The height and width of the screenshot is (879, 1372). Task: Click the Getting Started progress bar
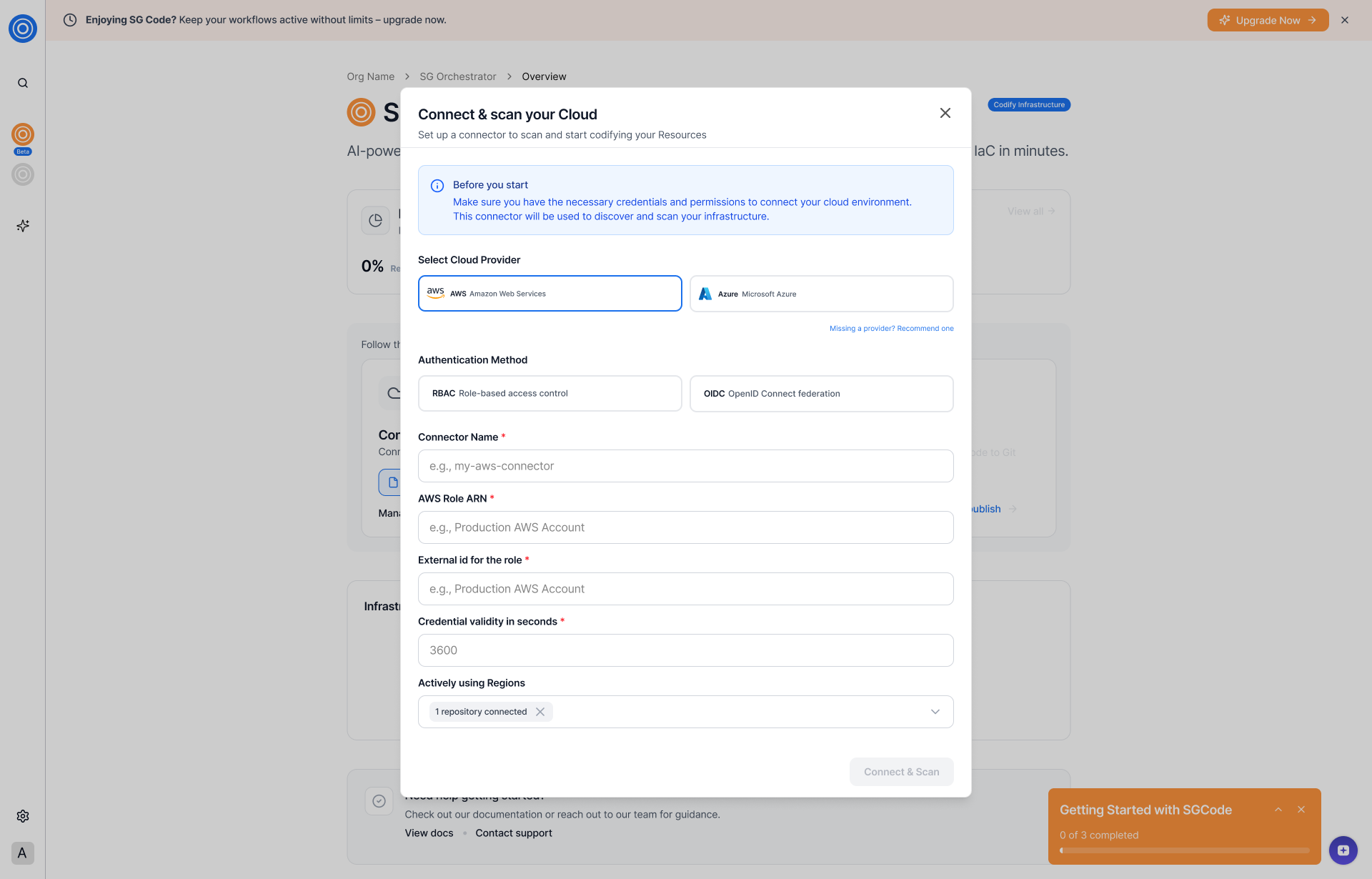(x=1184, y=850)
